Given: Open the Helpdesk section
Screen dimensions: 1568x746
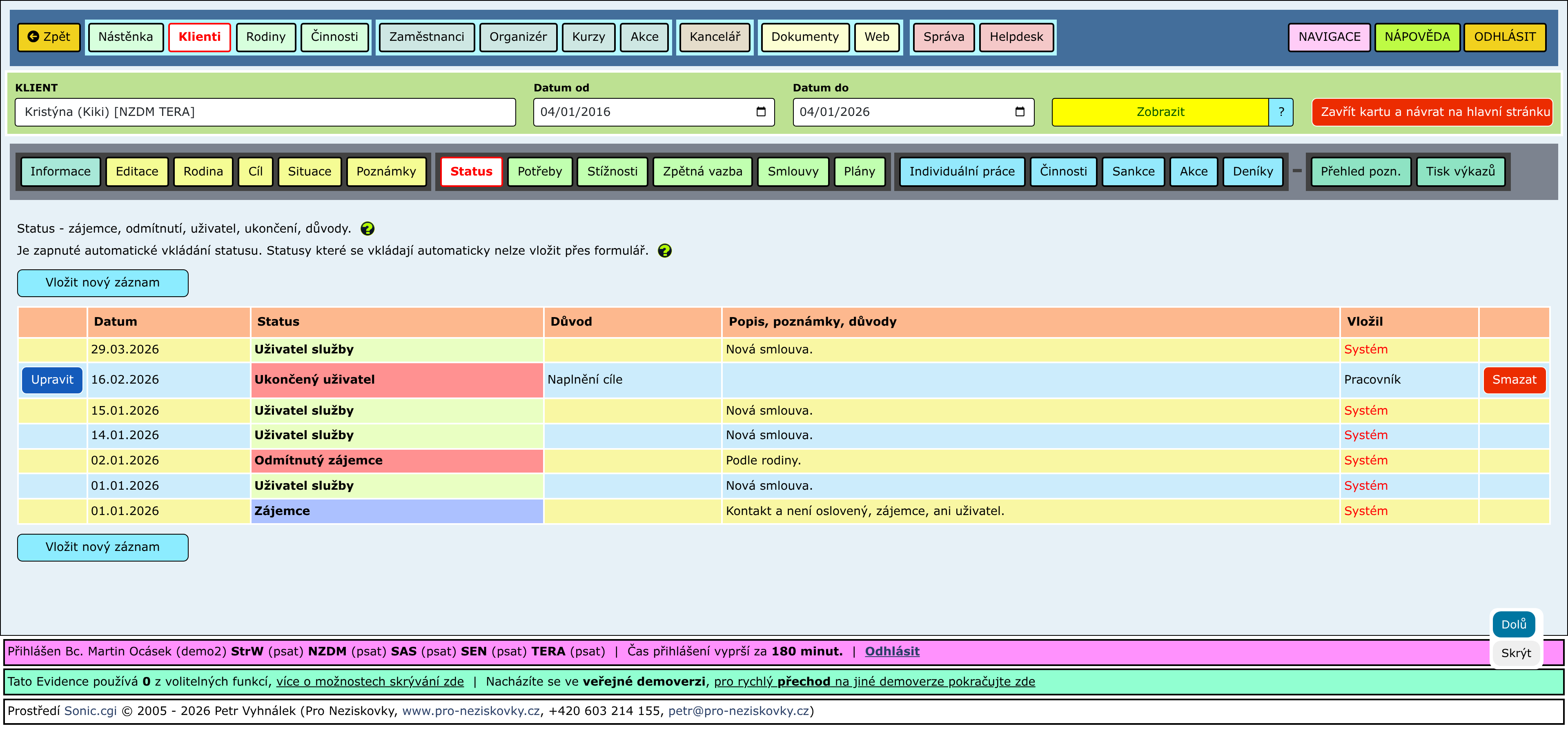Looking at the screenshot, I should click(x=1016, y=37).
